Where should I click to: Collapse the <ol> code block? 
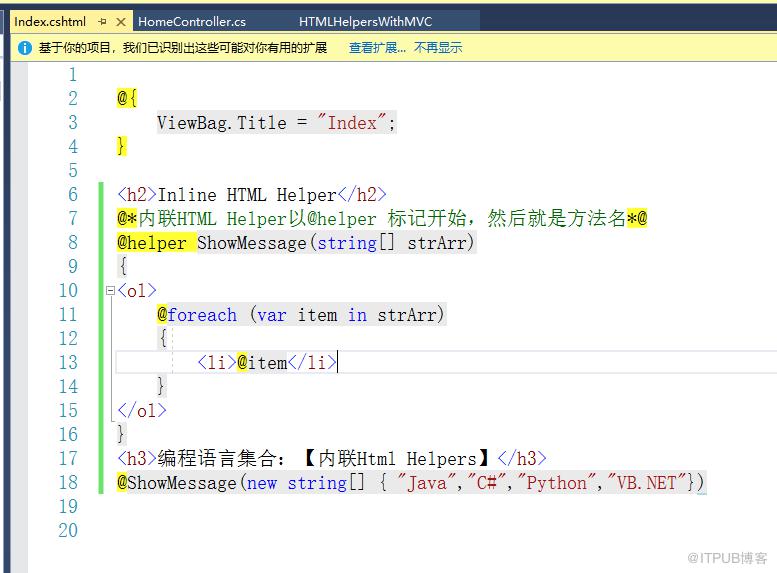point(111,290)
